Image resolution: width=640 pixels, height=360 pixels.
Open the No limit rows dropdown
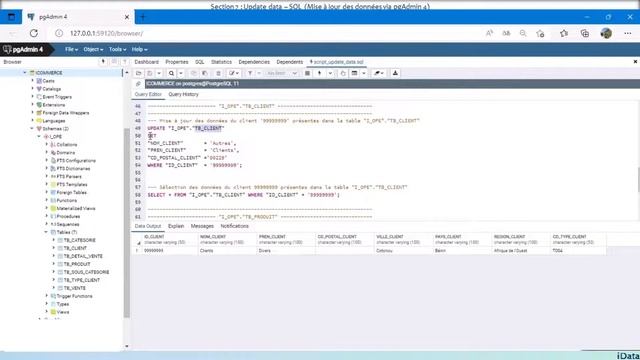point(282,73)
